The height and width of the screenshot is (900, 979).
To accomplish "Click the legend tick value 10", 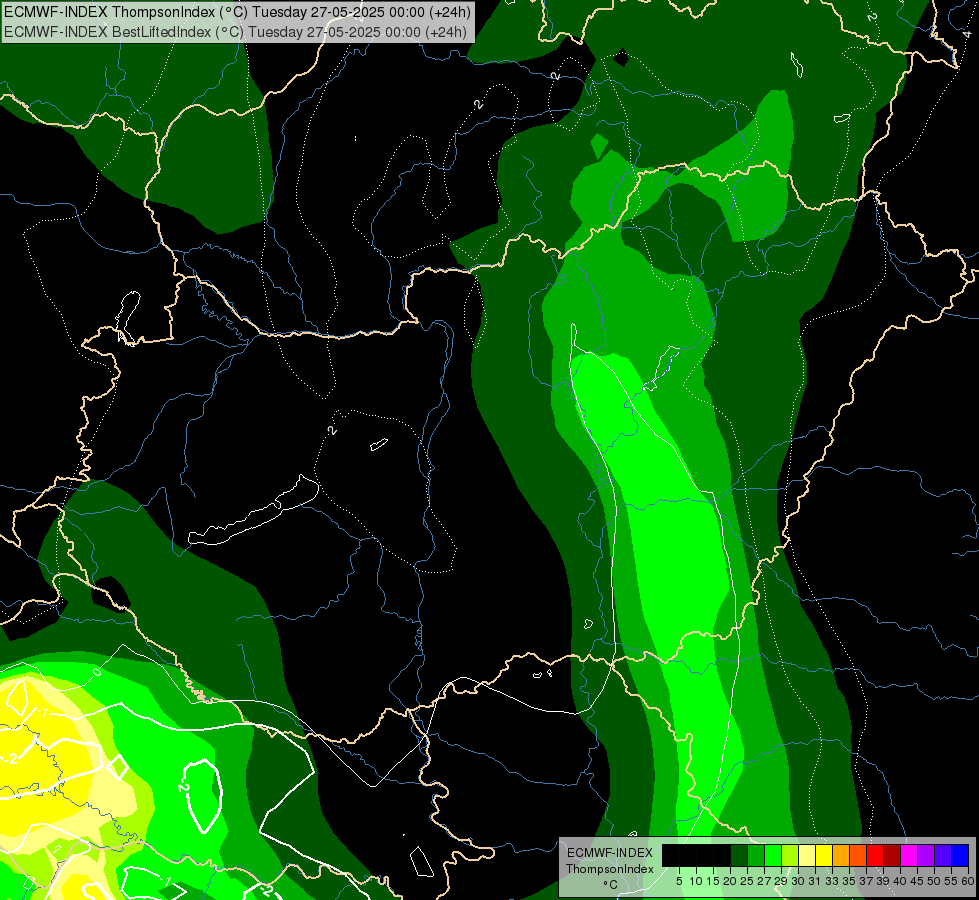I will pyautogui.click(x=696, y=881).
